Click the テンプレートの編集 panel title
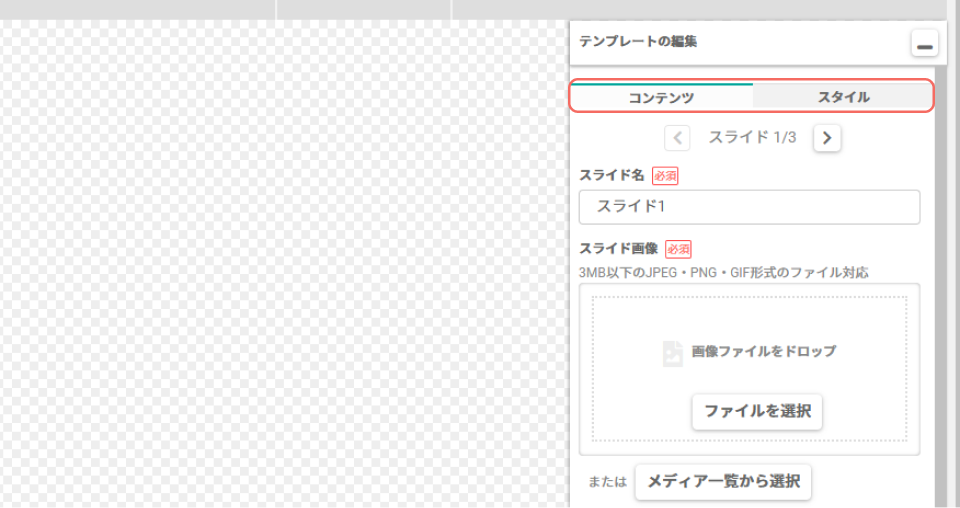Screen dimensions: 960x508 pos(638,42)
